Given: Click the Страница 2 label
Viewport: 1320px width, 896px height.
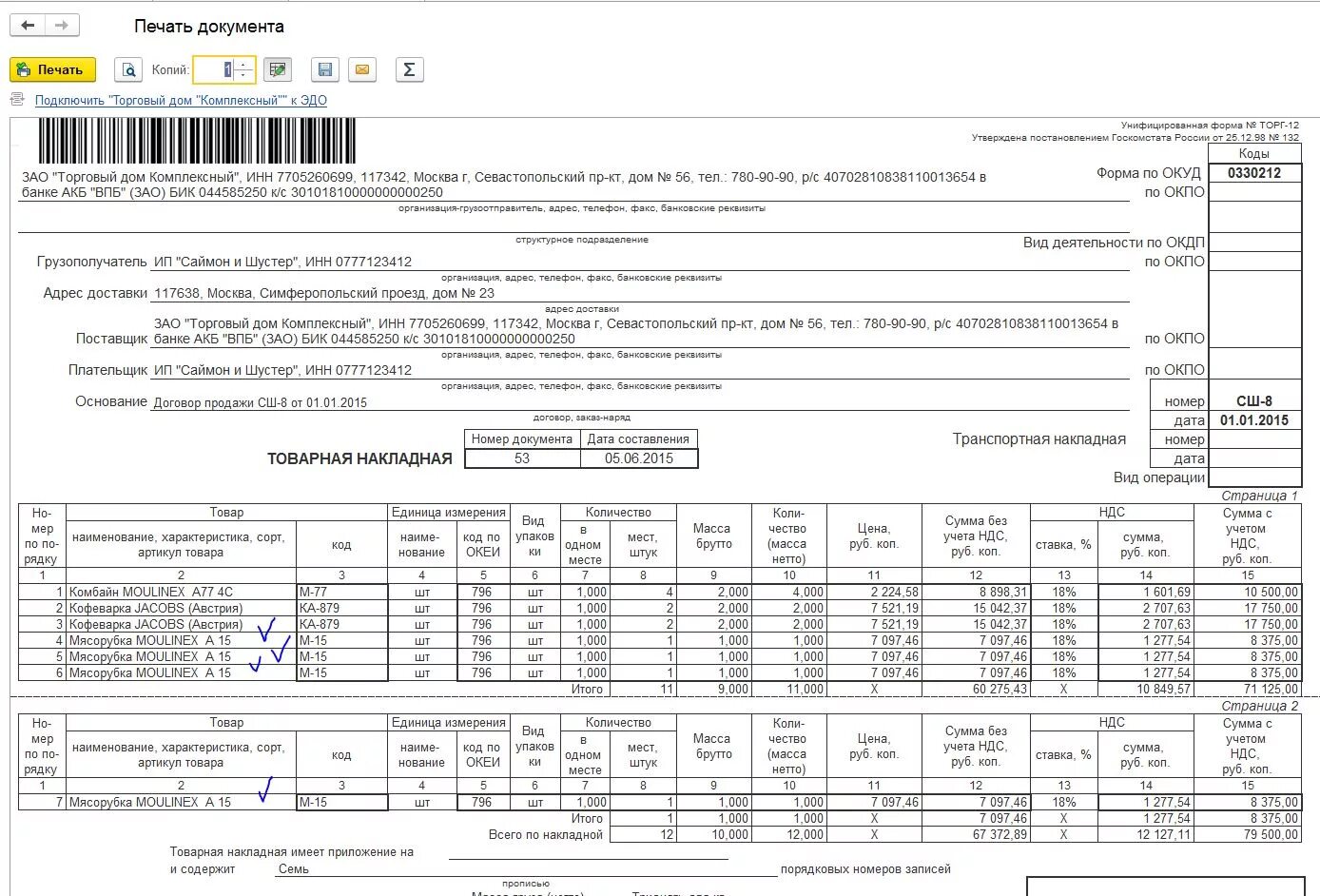Looking at the screenshot, I should [x=1259, y=706].
